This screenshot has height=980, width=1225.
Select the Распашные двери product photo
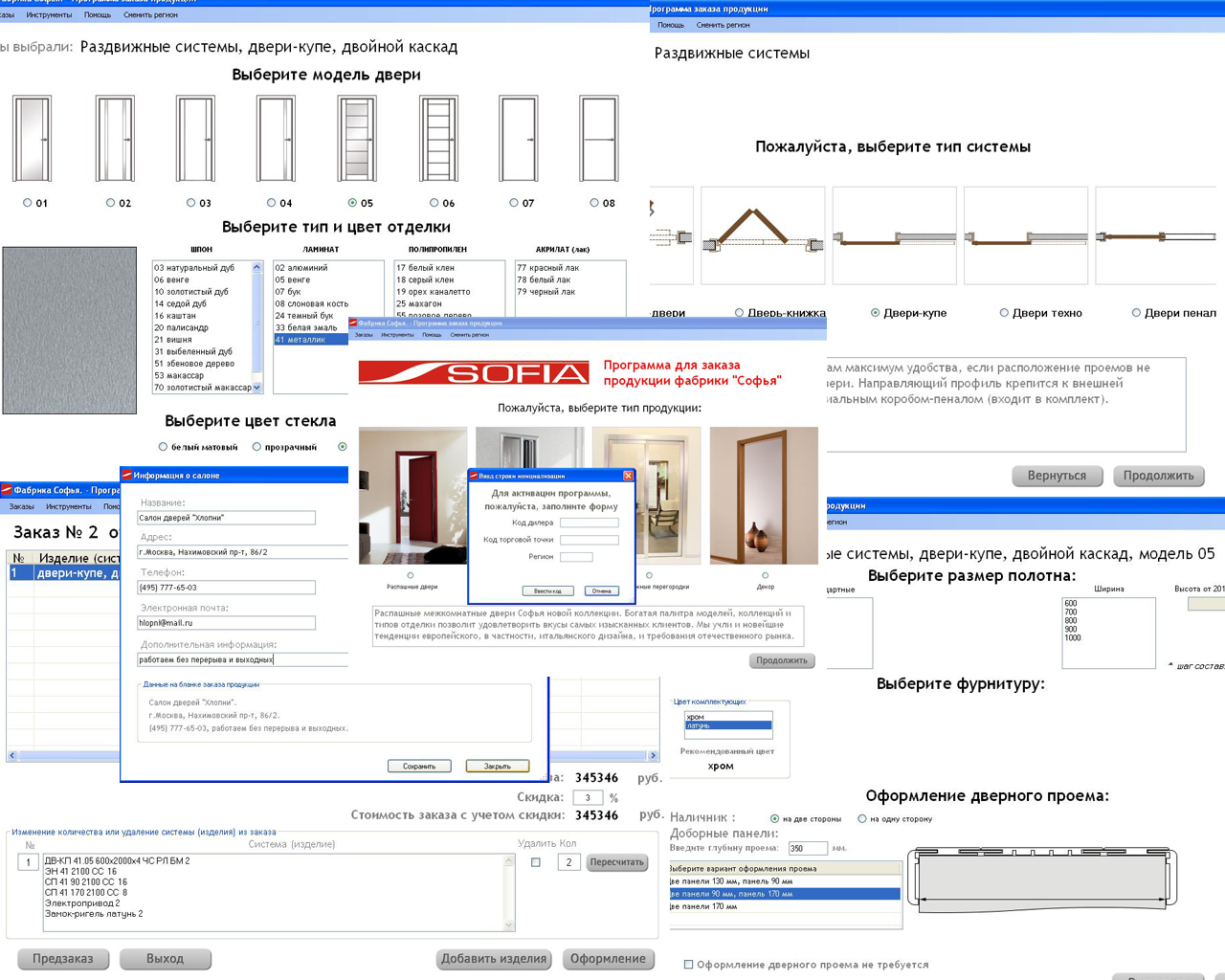(x=412, y=496)
